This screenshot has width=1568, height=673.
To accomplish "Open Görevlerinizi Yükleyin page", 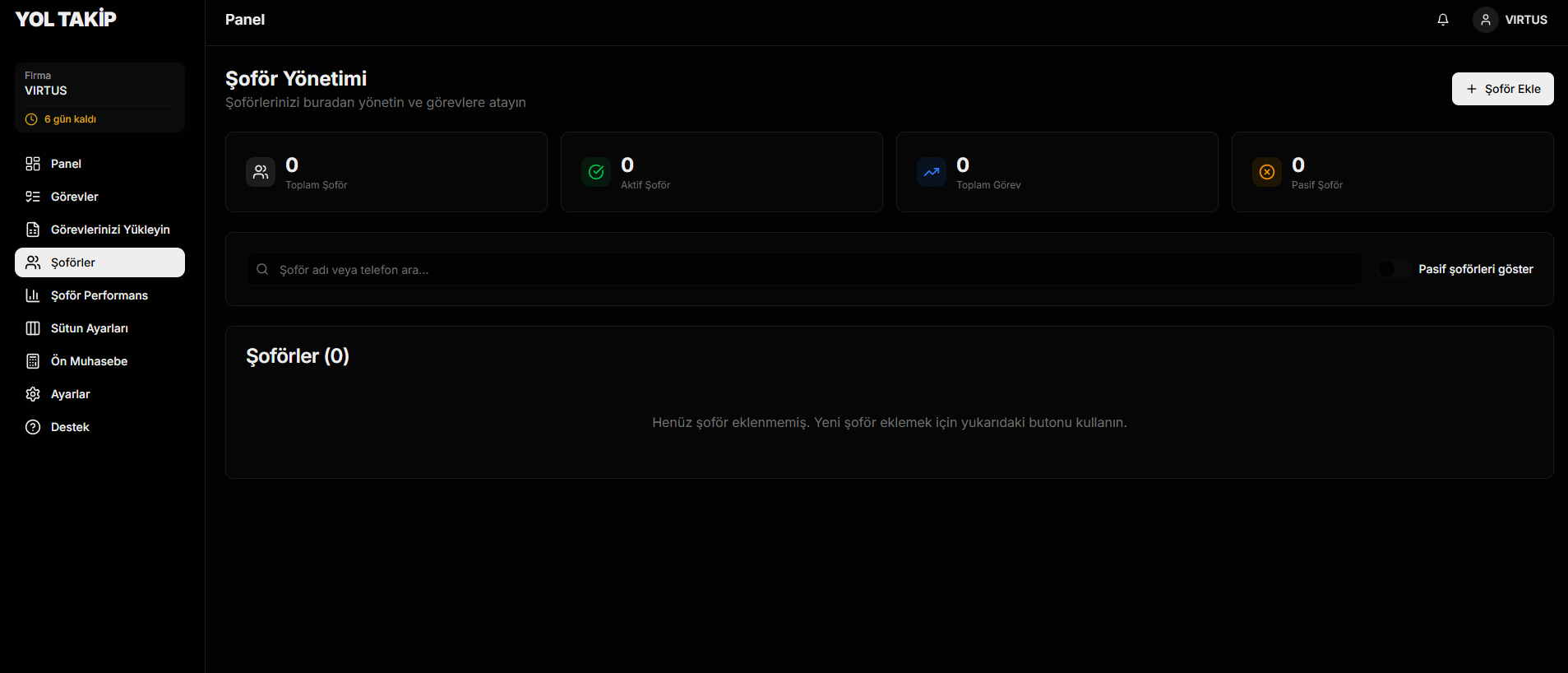I will tap(109, 230).
